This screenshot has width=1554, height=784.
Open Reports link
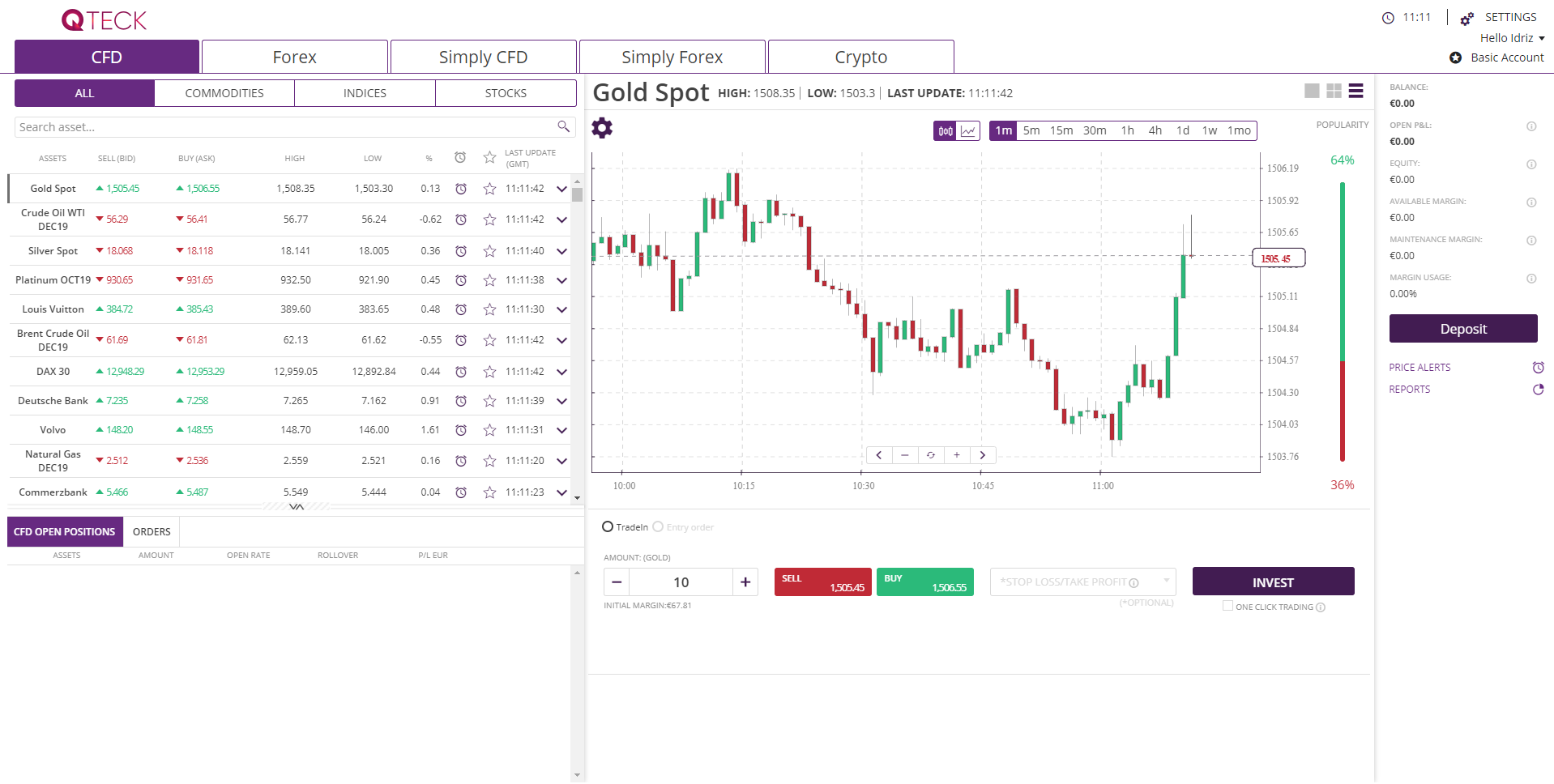click(1410, 389)
